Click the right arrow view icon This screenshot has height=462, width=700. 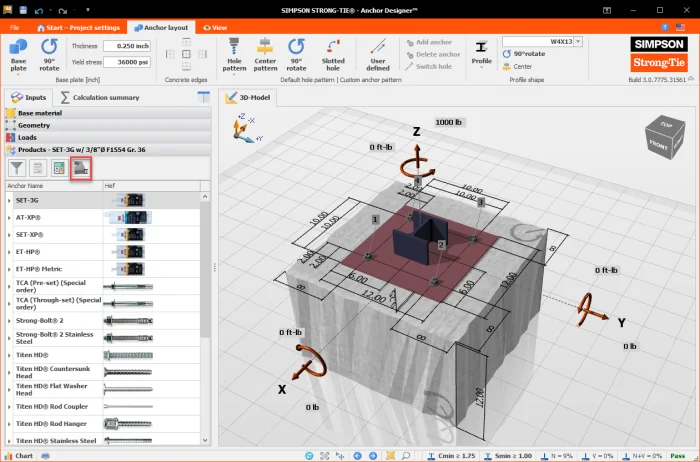tap(373, 456)
